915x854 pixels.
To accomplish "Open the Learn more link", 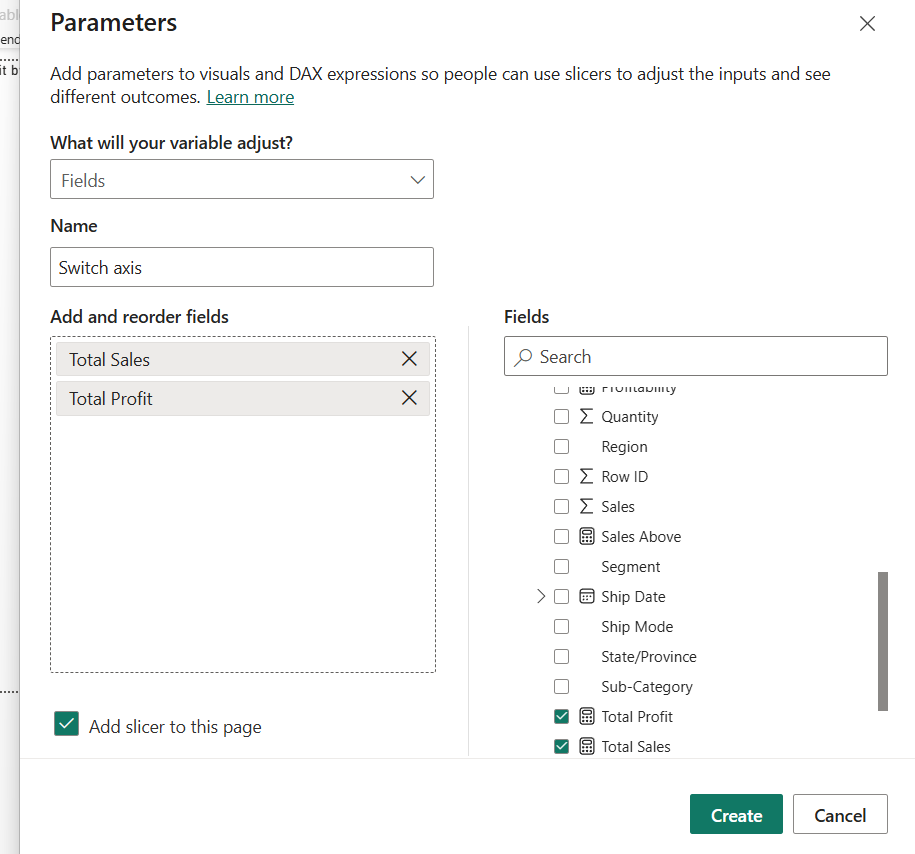I will [x=250, y=97].
